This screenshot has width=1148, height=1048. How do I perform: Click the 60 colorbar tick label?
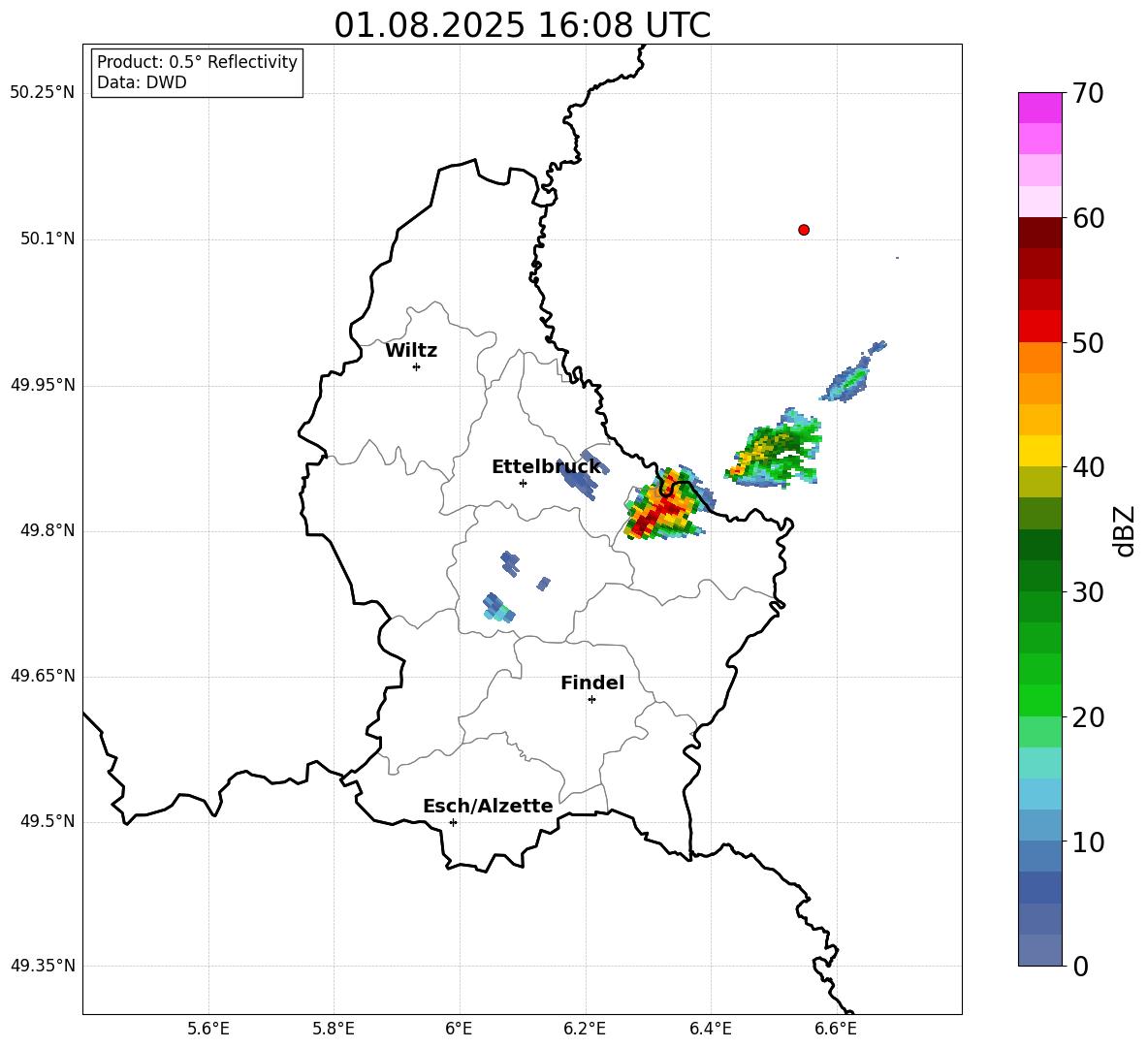[x=1088, y=218]
